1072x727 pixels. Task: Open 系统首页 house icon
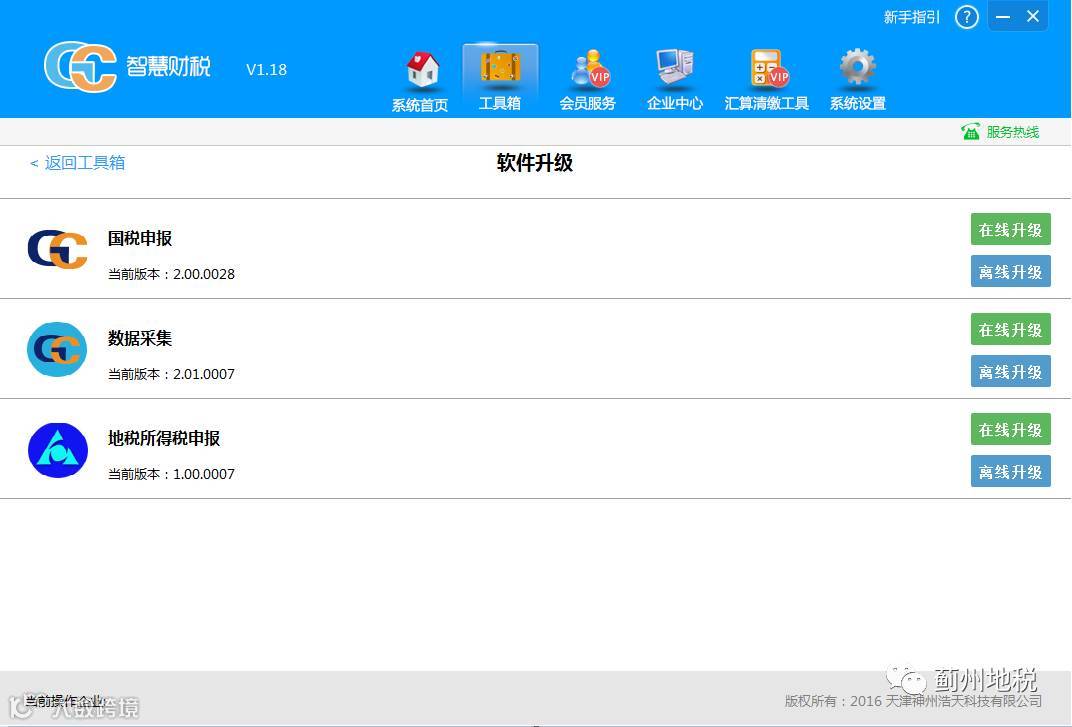[x=423, y=70]
